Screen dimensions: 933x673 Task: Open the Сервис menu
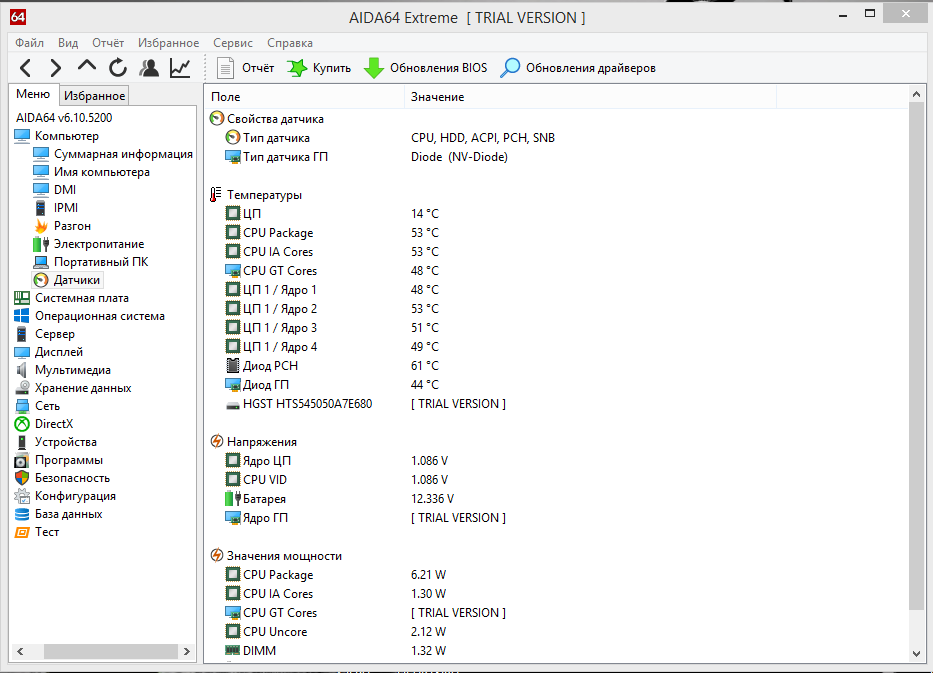point(232,43)
